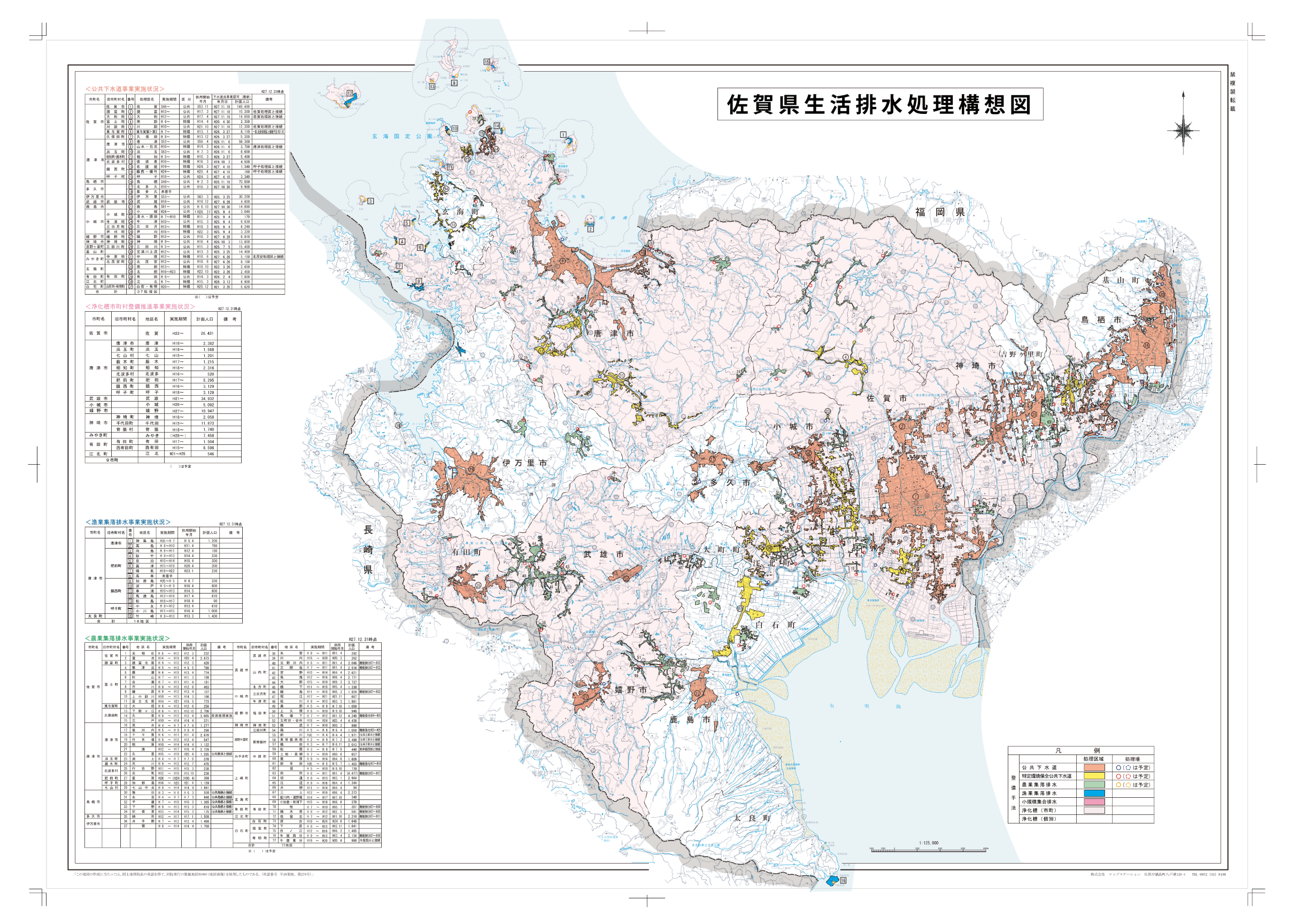Click the map title 佐賀県生活排水処理構想図
Screen dimensions: 1297x924
pyautogui.click(x=879, y=104)
